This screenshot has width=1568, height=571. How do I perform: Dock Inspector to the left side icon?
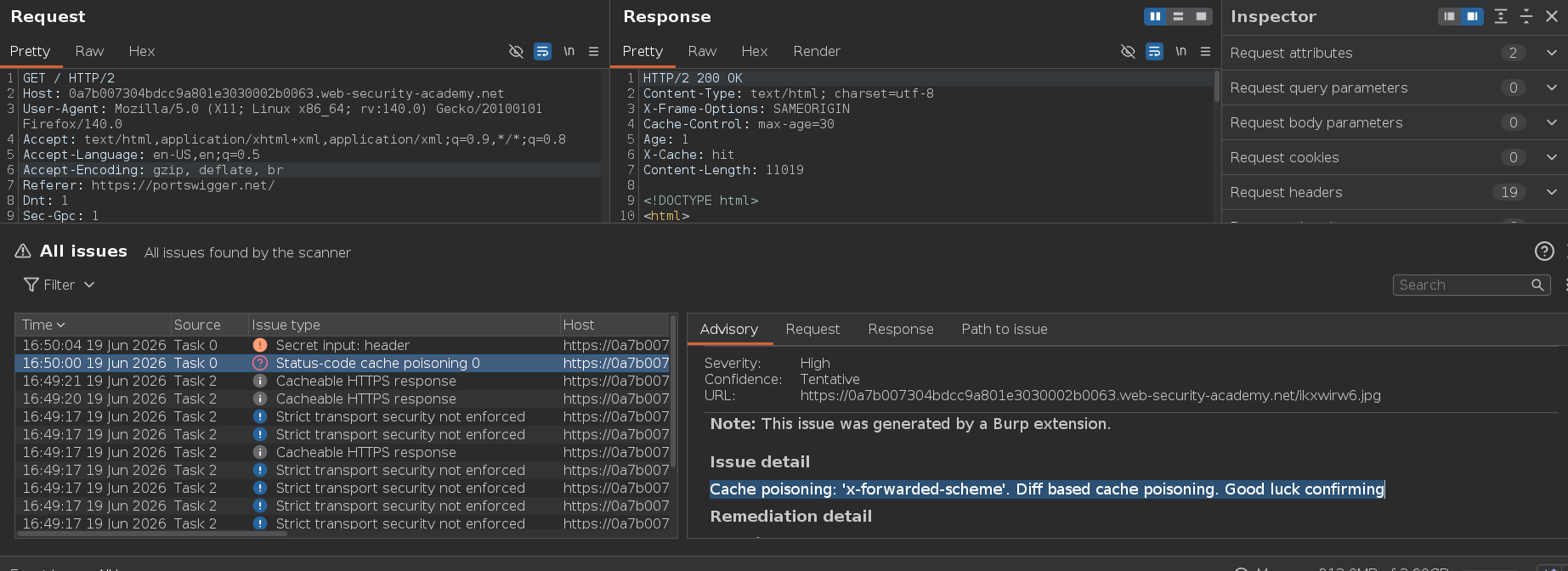coord(1450,16)
